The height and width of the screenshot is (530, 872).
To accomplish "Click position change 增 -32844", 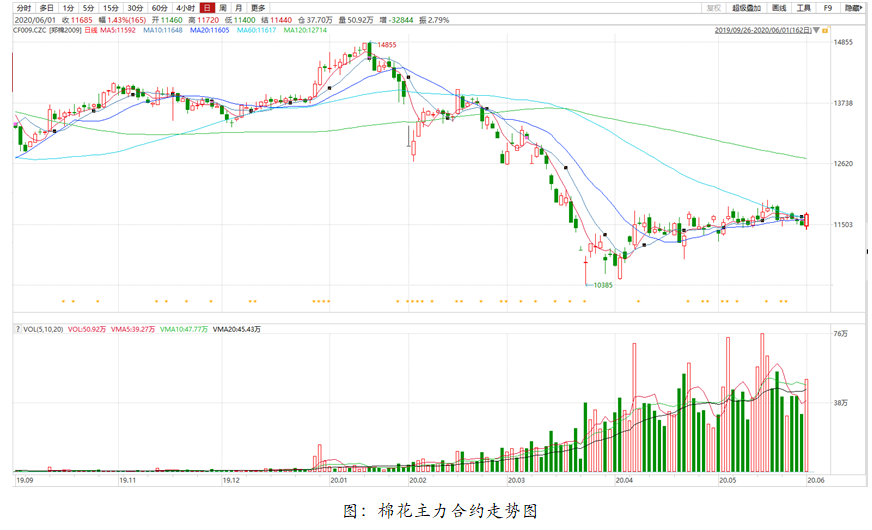I will point(397,20).
